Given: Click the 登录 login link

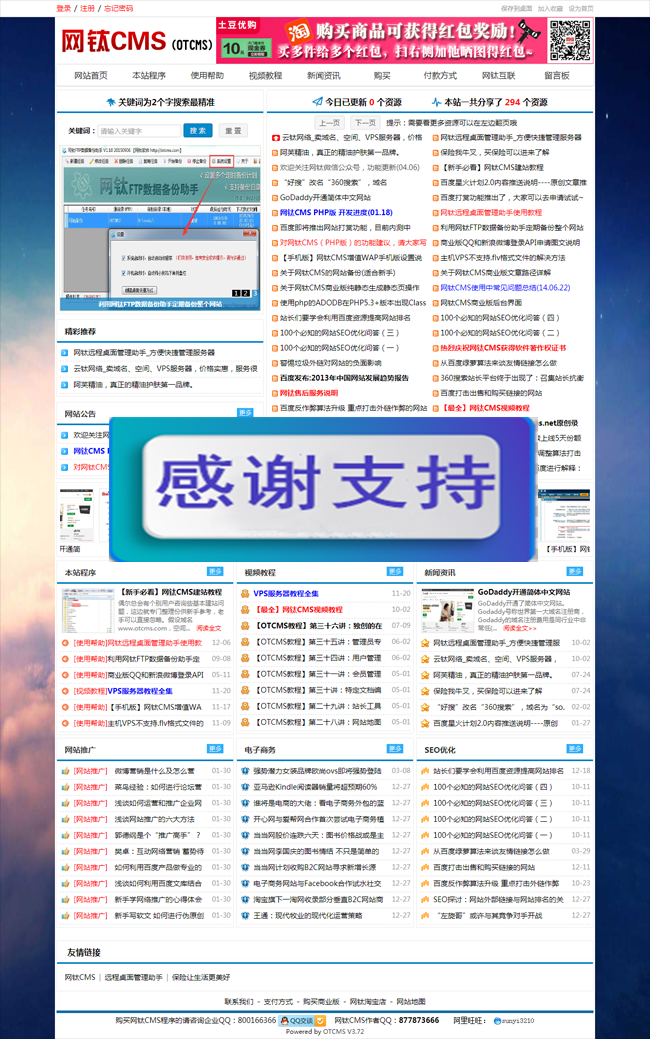Looking at the screenshot, I should coord(64,9).
